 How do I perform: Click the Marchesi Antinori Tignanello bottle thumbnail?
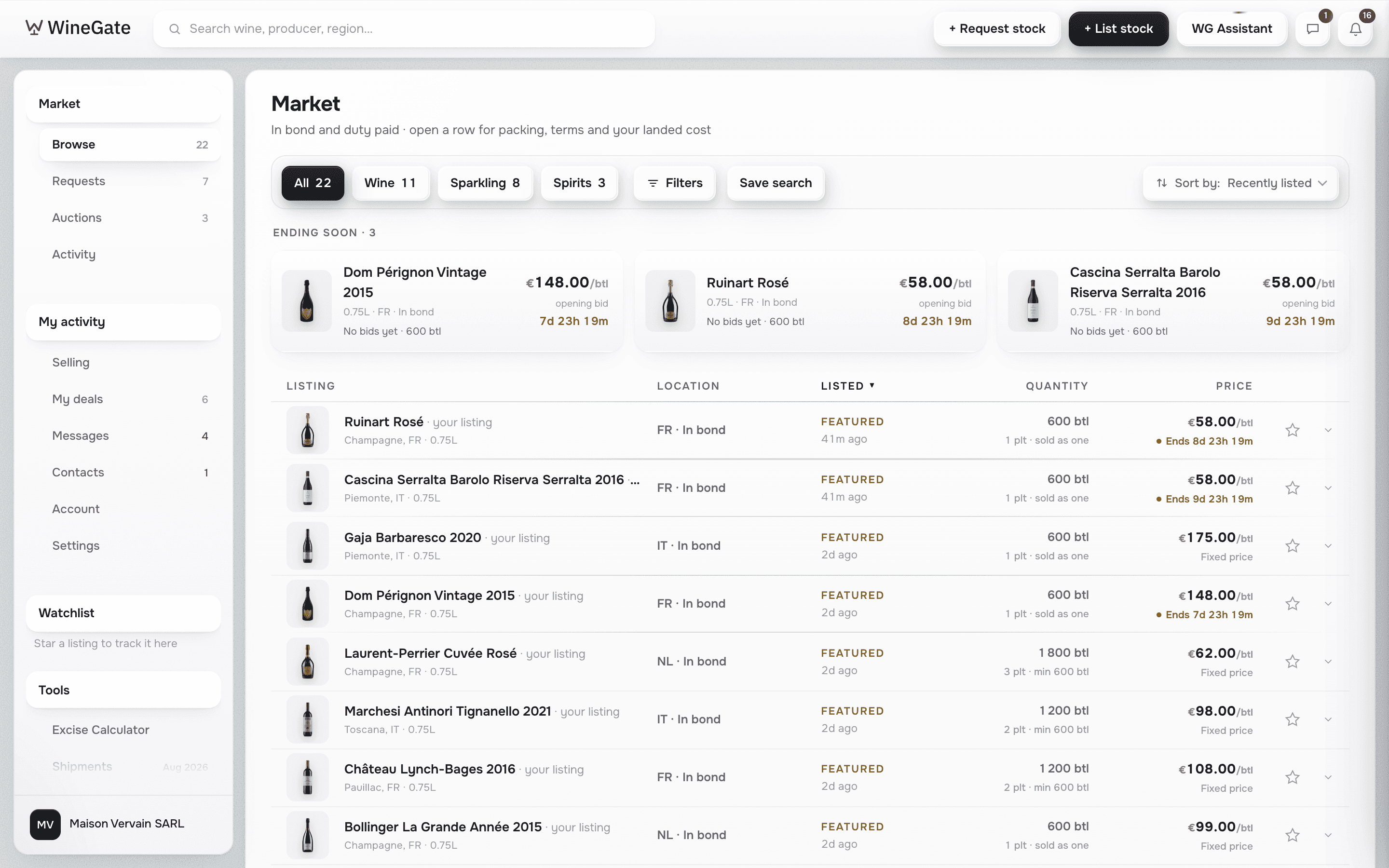click(x=308, y=719)
